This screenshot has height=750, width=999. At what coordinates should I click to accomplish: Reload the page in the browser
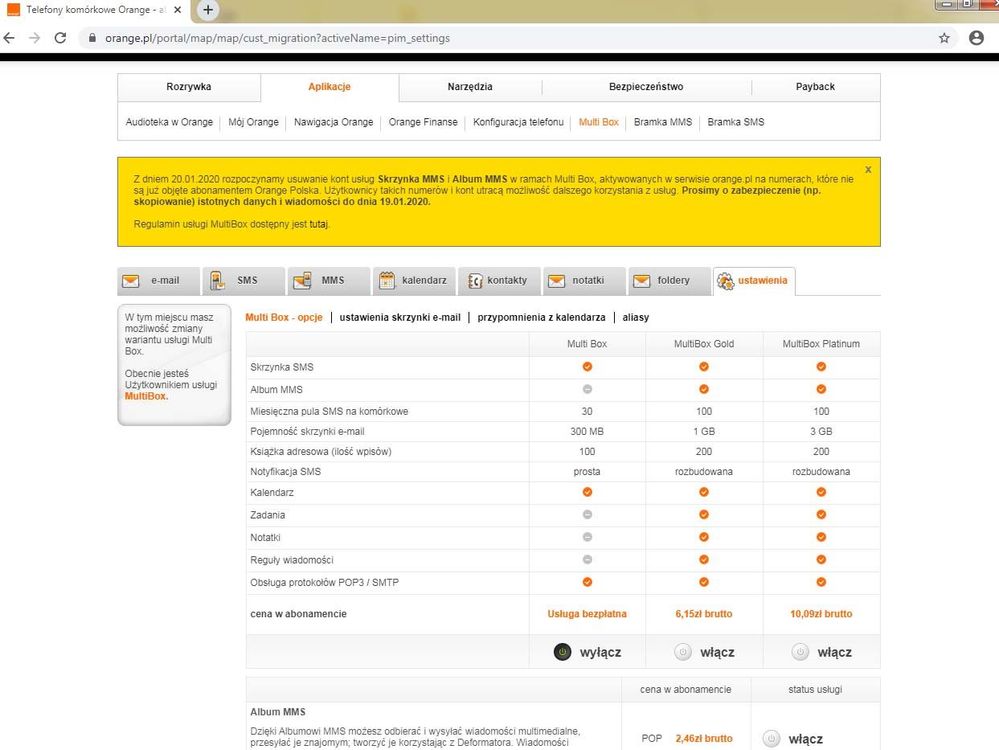point(60,38)
